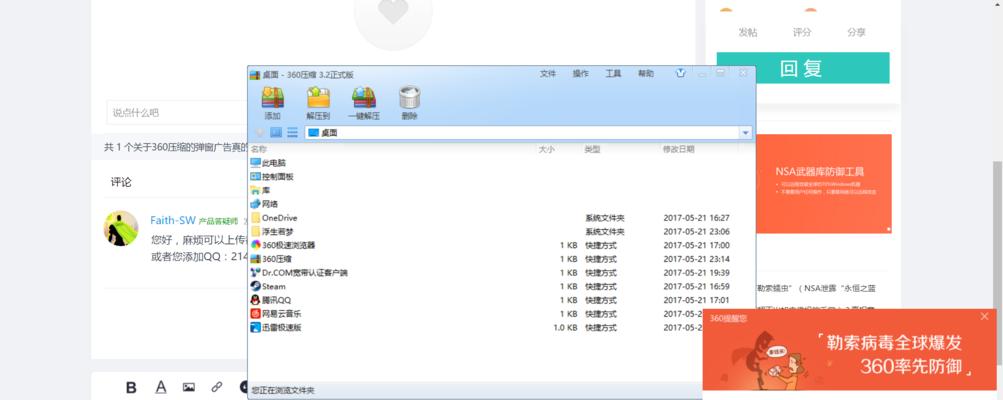Click the insert link icon in the web editor
The height and width of the screenshot is (400, 1003).
coord(217,387)
